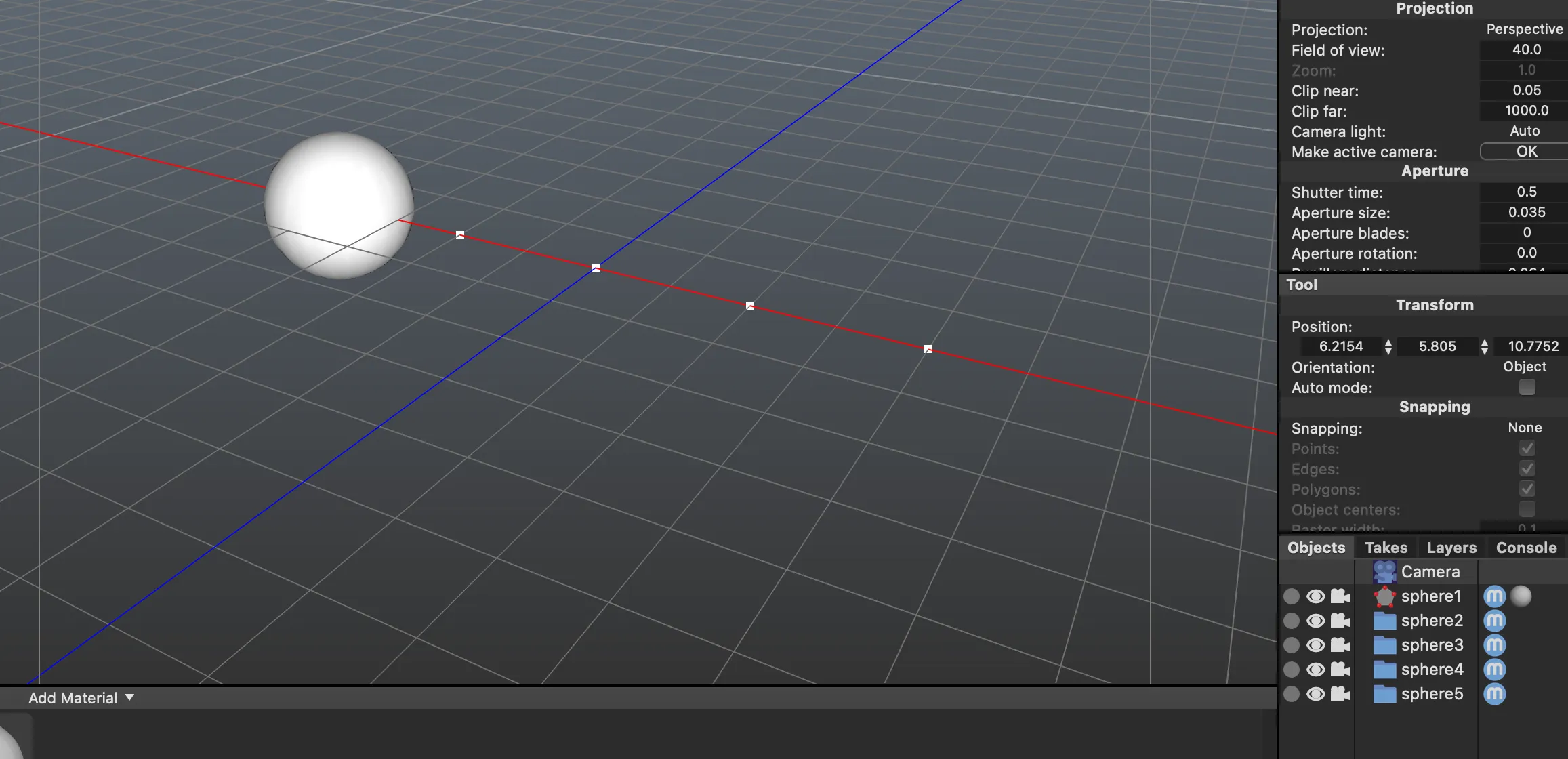
Task: Toggle the Auto mode checkbox
Action: click(1527, 387)
